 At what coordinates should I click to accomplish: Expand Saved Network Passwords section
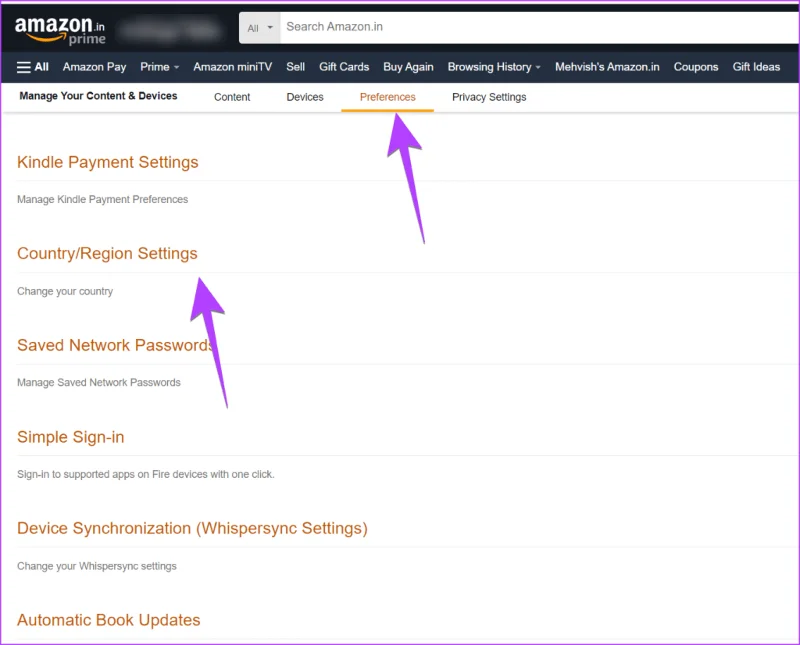click(x=116, y=345)
